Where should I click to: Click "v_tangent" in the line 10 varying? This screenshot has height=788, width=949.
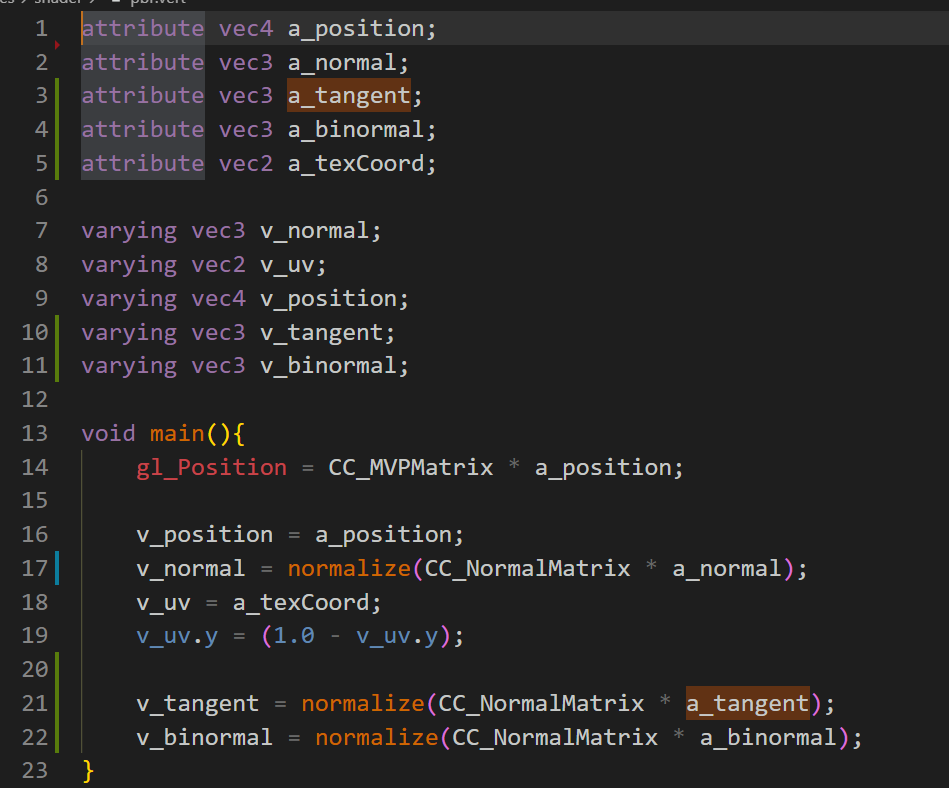(321, 333)
